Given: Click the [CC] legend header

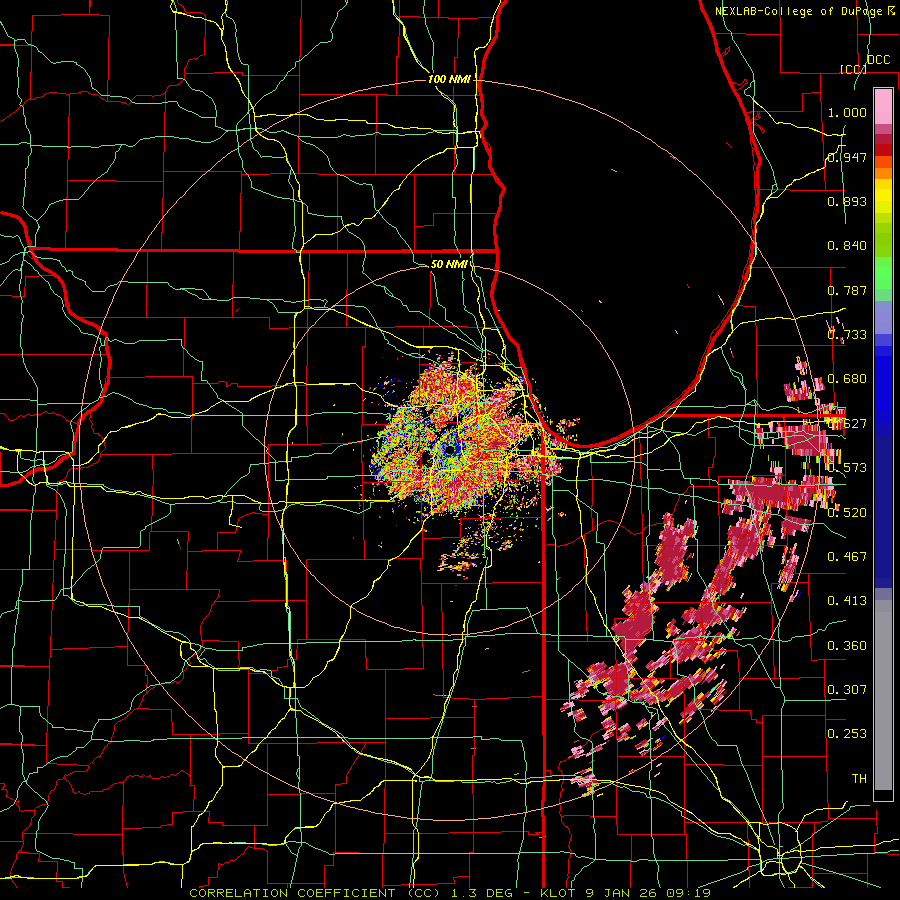Looking at the screenshot, I should click(x=854, y=69).
